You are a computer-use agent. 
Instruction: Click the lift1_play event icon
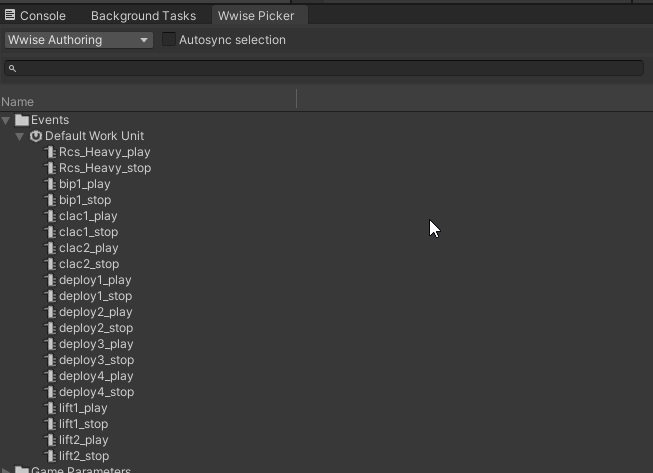(50, 408)
